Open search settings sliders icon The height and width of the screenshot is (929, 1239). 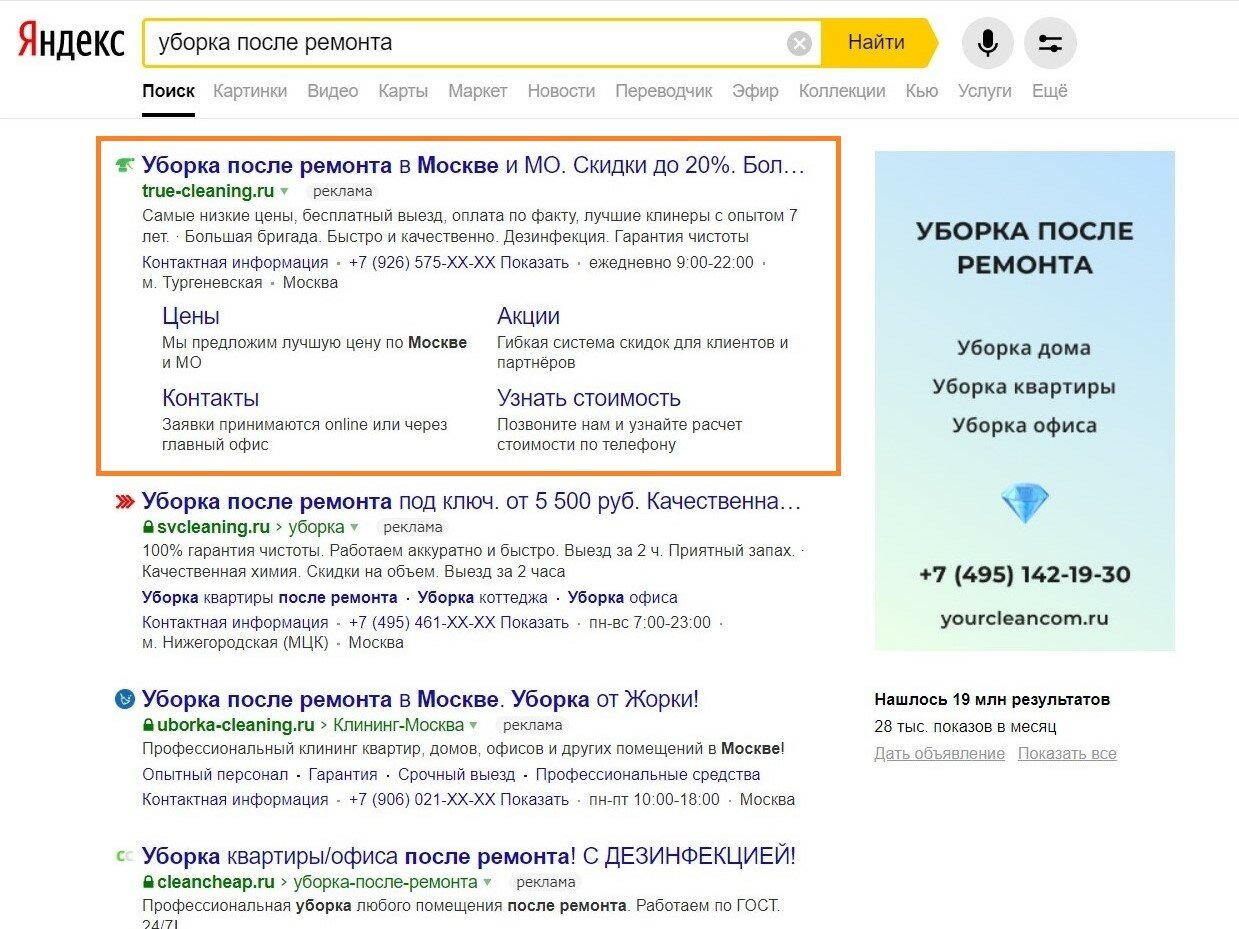pos(1050,43)
